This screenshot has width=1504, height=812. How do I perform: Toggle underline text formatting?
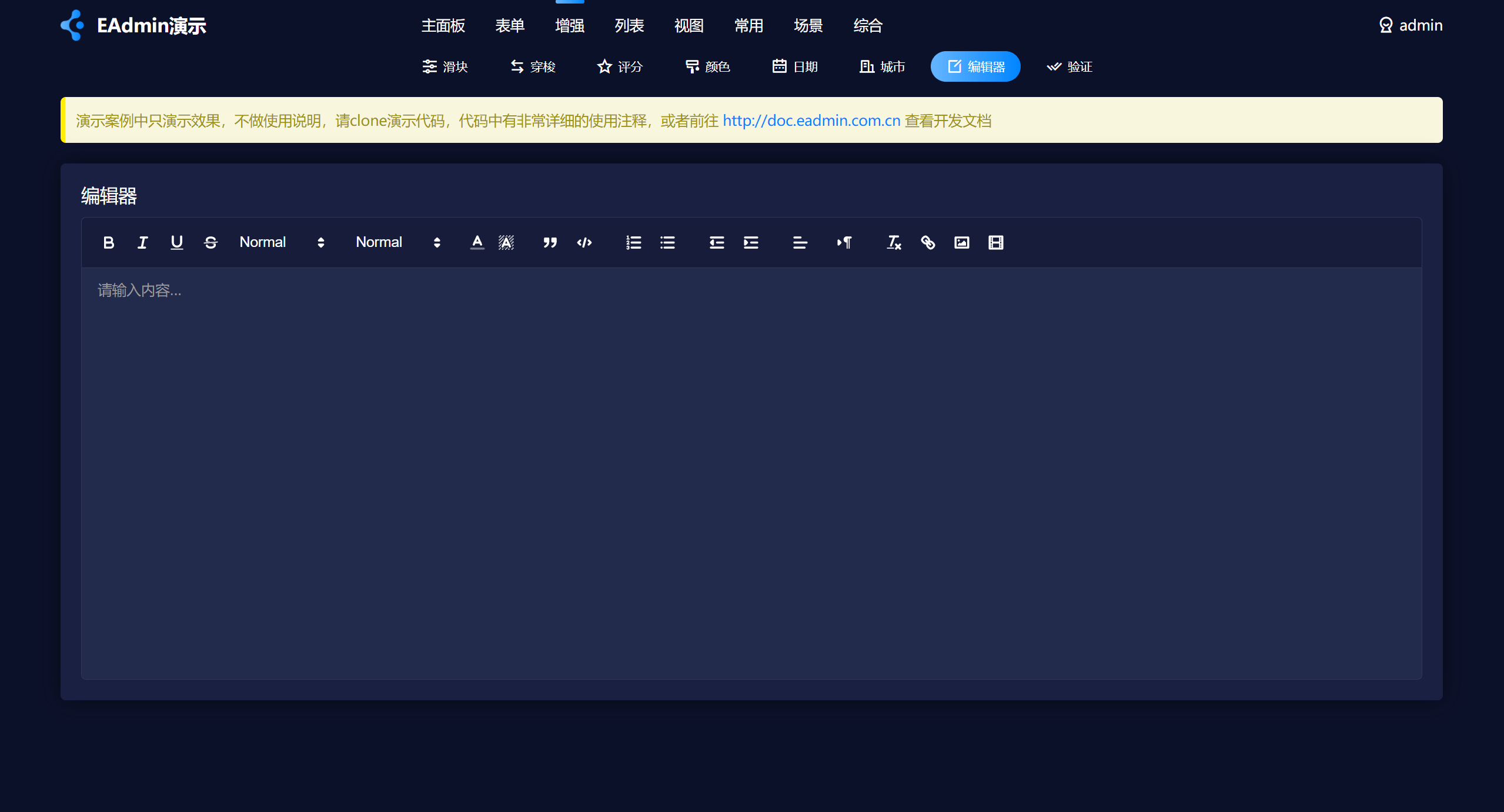(x=176, y=242)
